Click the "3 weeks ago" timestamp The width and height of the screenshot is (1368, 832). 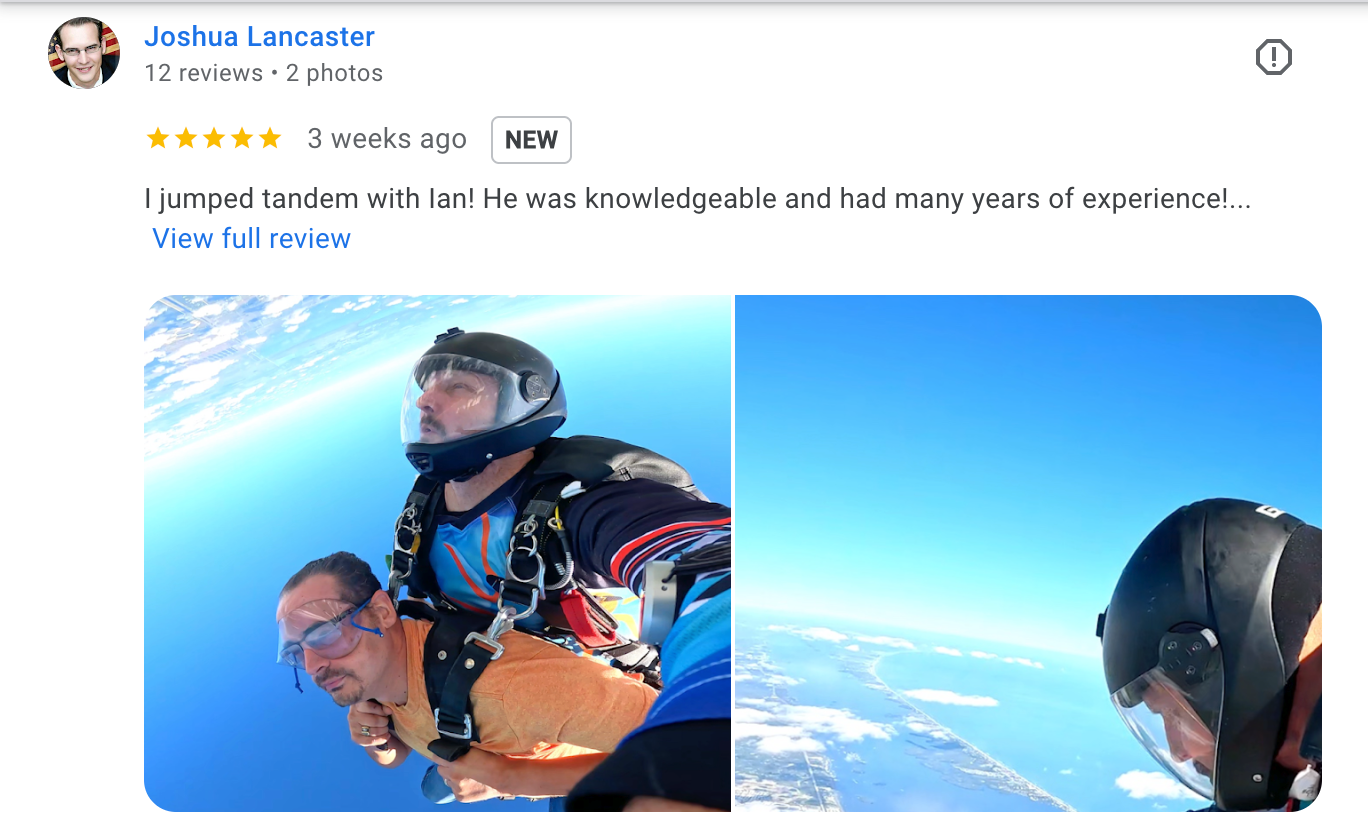387,139
